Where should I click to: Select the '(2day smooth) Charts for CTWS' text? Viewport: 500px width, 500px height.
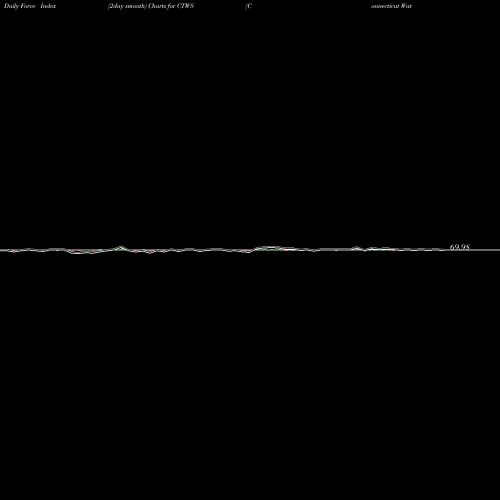point(151,6)
